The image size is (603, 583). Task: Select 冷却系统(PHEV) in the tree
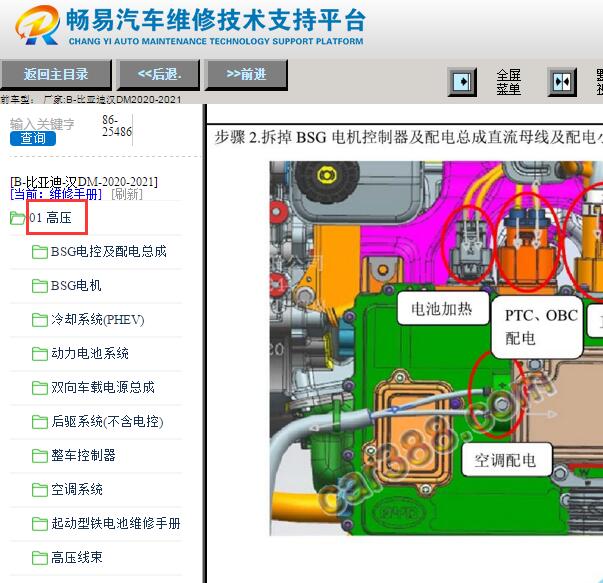click(98, 320)
